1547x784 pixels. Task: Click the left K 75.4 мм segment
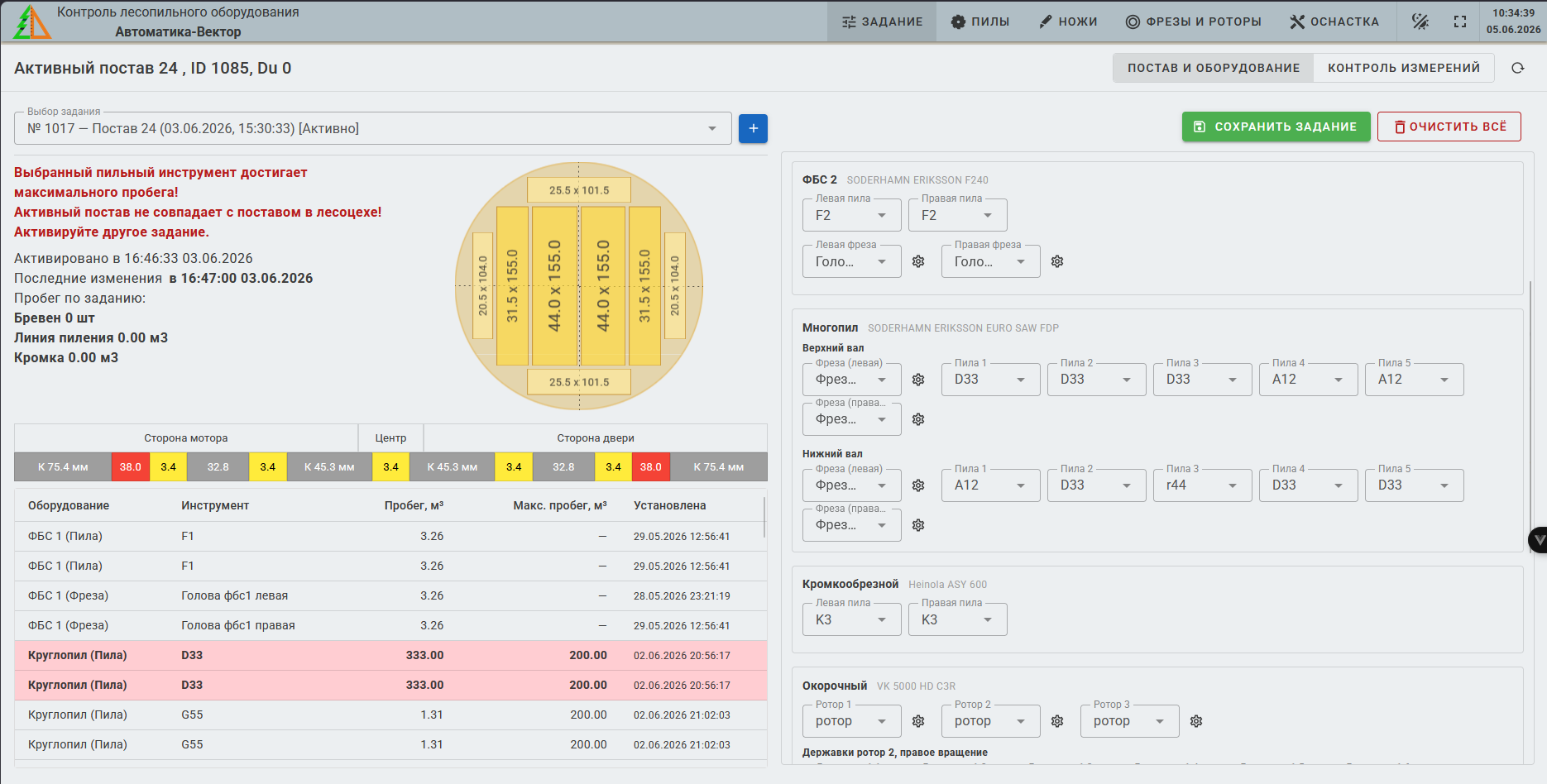click(x=63, y=467)
